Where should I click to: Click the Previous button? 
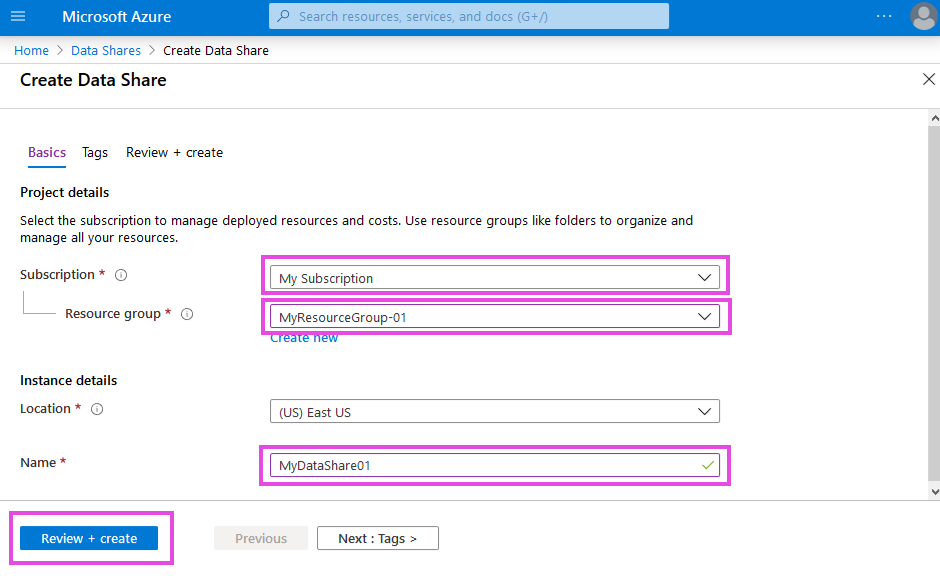(x=261, y=538)
